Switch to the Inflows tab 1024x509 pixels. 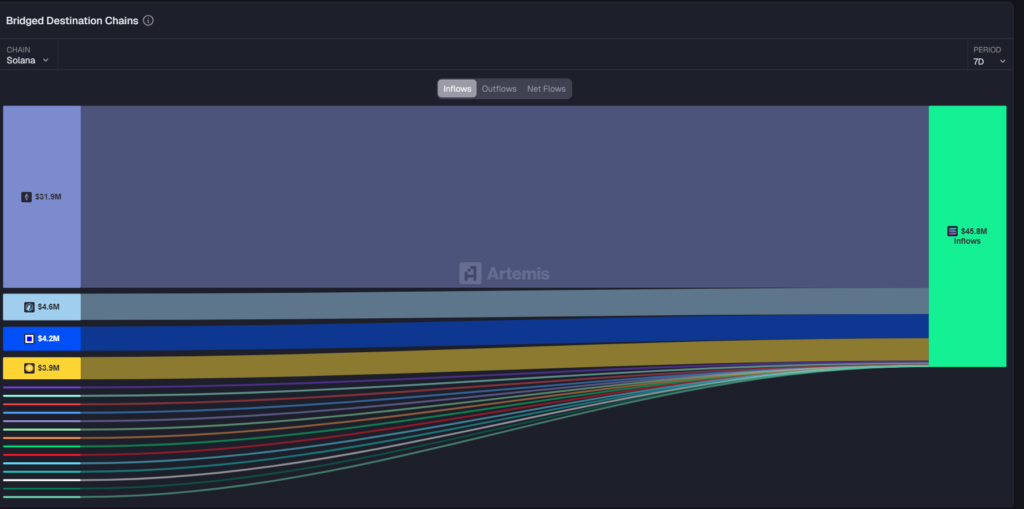coord(457,89)
